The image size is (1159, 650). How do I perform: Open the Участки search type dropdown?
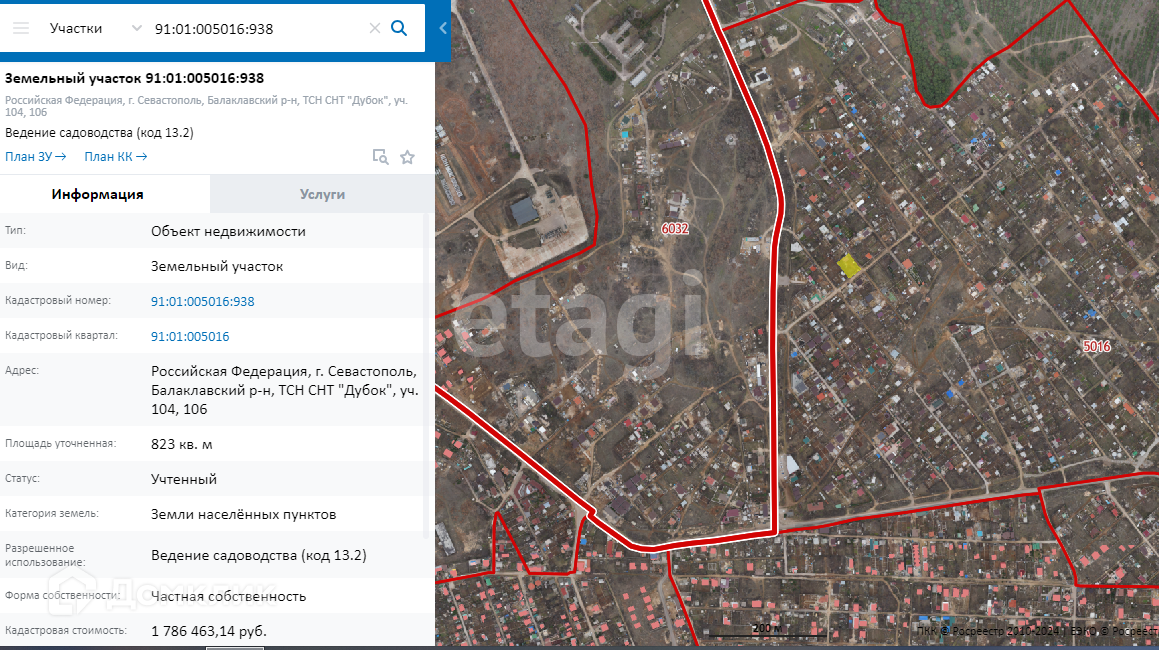pyautogui.click(x=96, y=28)
